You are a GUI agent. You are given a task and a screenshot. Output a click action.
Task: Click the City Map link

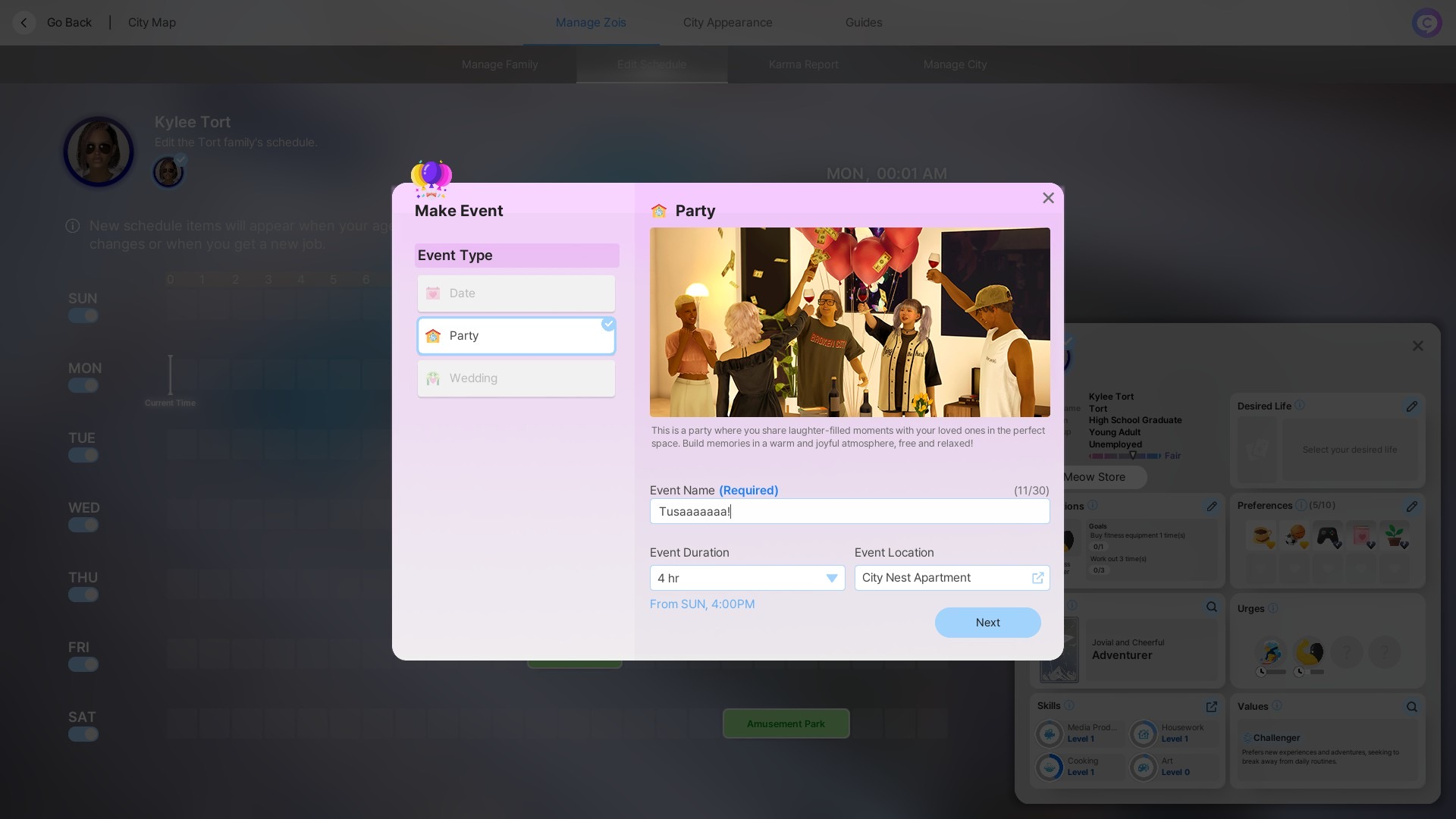pyautogui.click(x=152, y=23)
